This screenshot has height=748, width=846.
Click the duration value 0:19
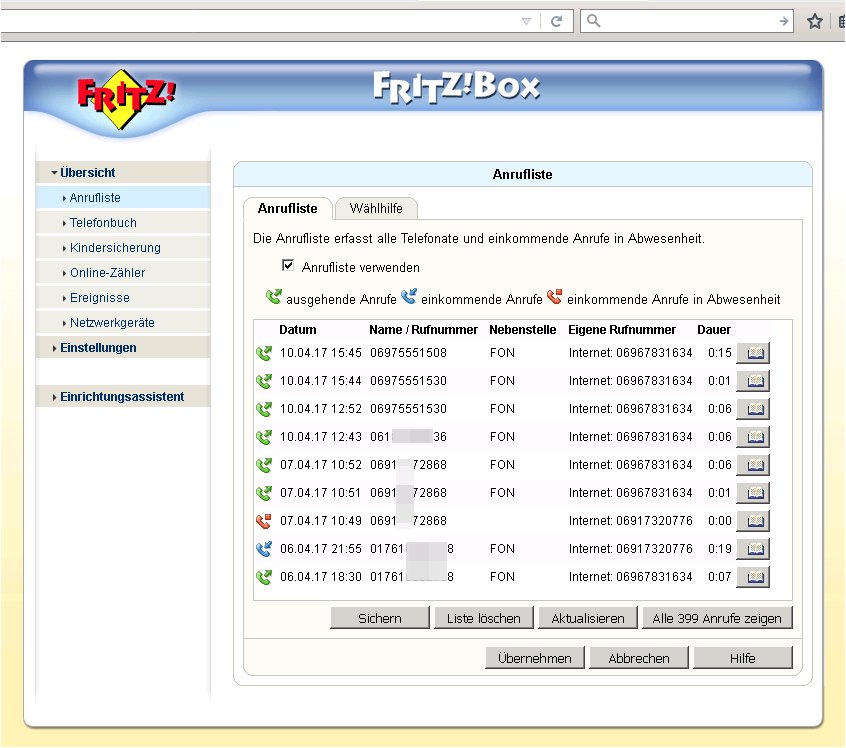(x=720, y=549)
